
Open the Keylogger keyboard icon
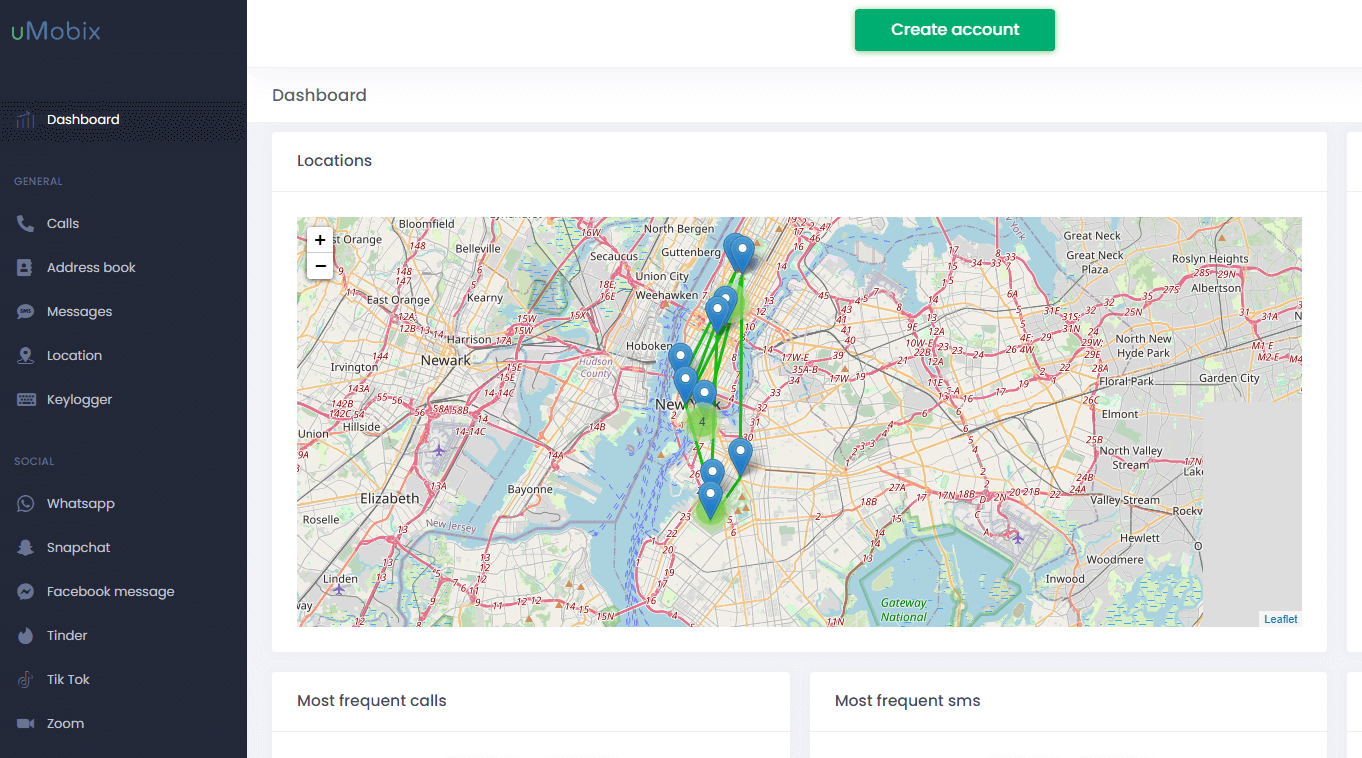click(x=26, y=400)
